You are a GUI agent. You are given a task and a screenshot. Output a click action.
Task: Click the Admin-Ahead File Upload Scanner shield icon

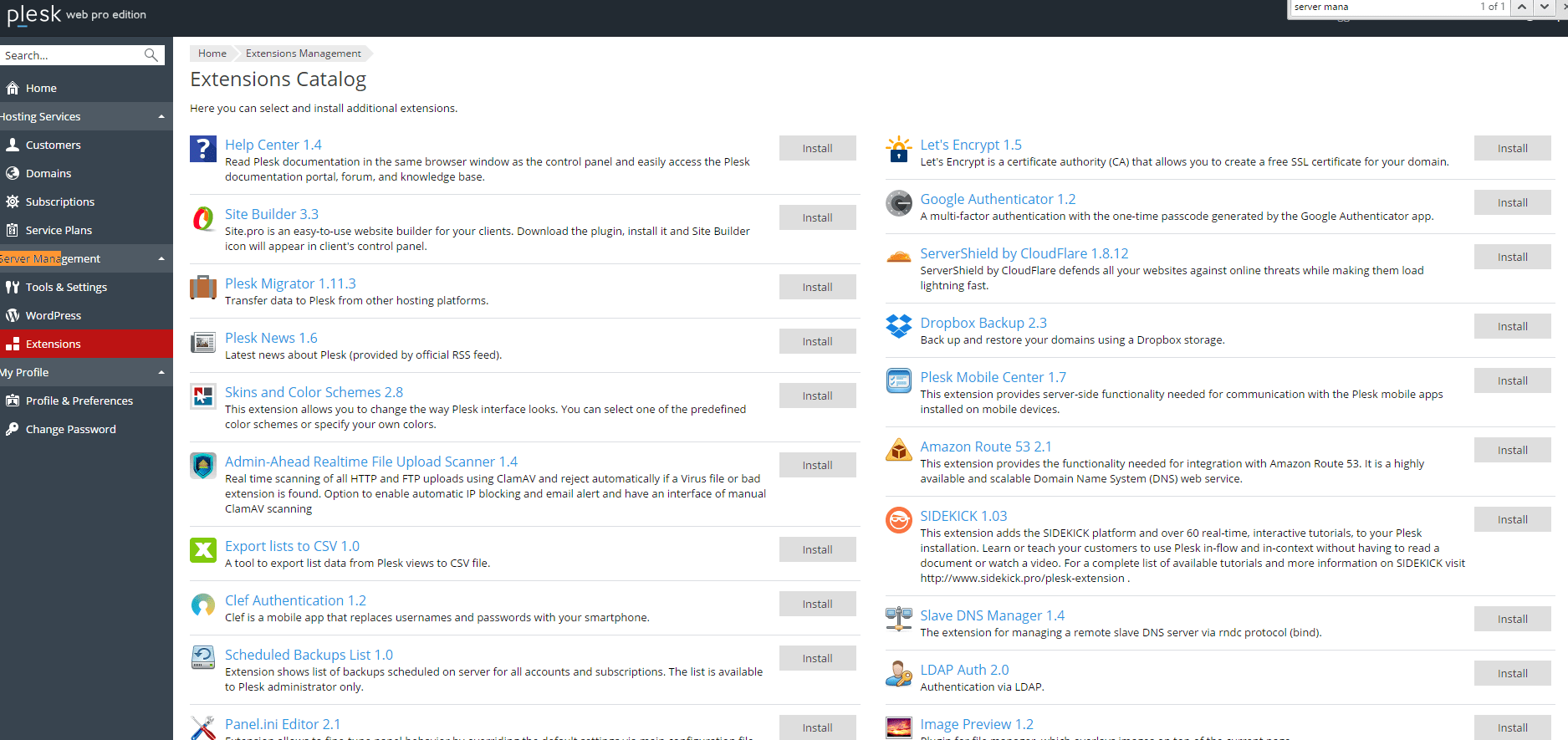click(203, 466)
